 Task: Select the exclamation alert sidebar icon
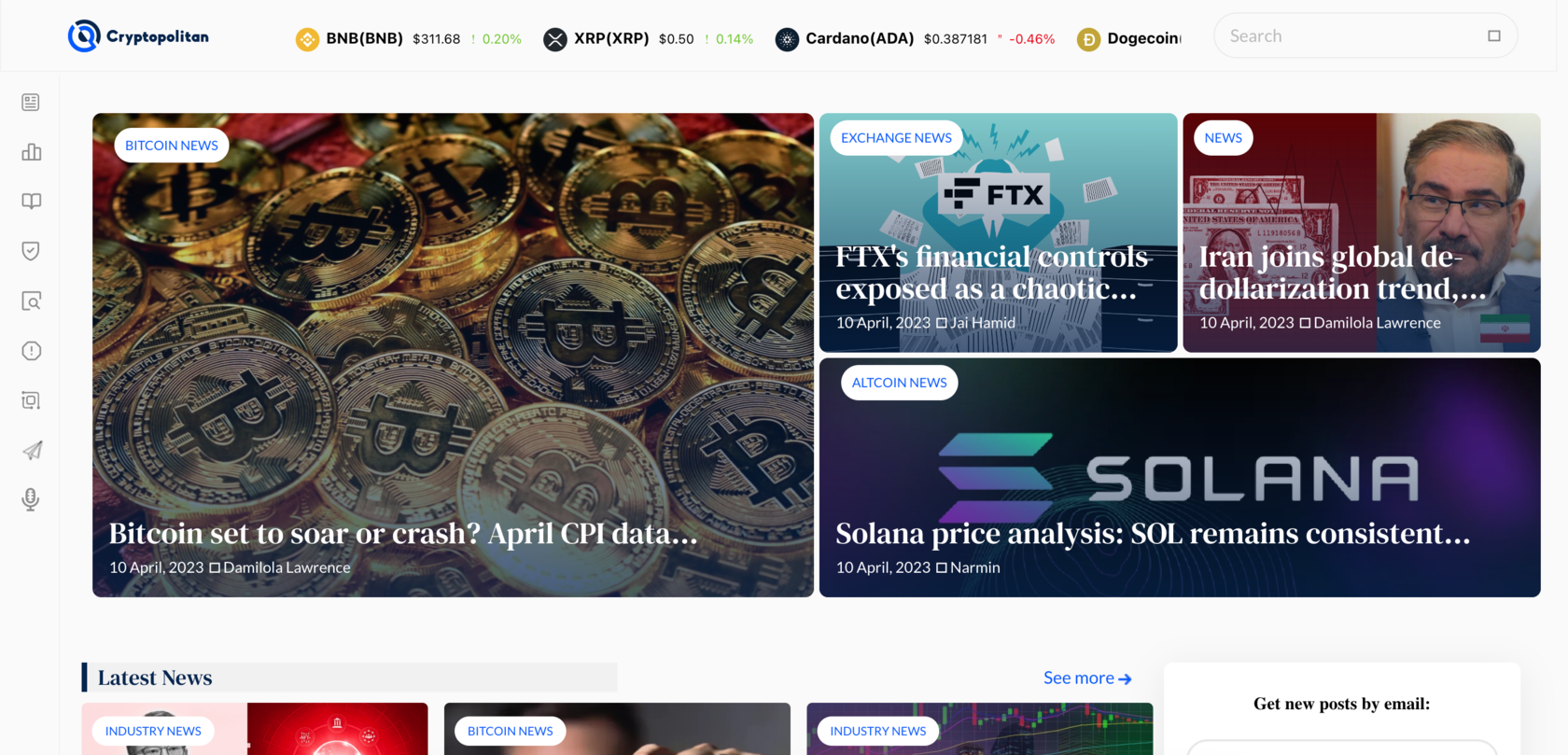tap(31, 351)
